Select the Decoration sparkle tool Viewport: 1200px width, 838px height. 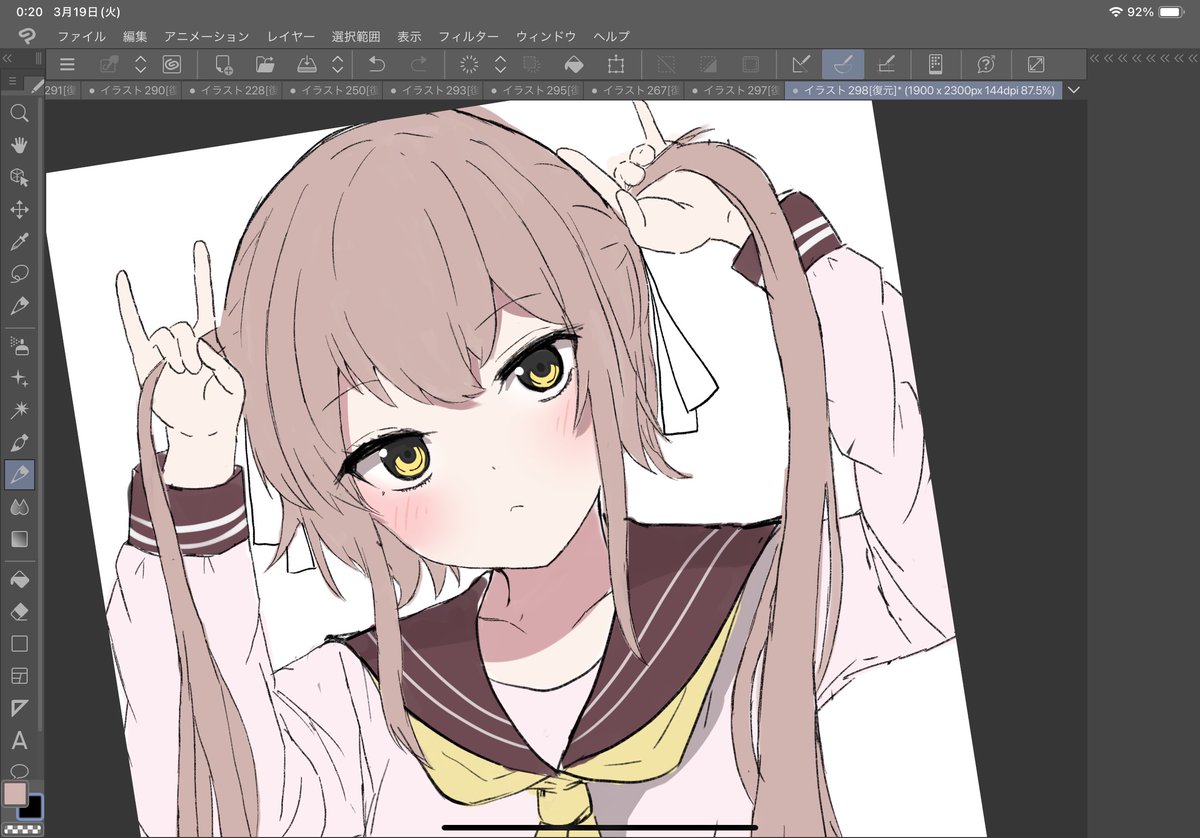pyautogui.click(x=19, y=378)
